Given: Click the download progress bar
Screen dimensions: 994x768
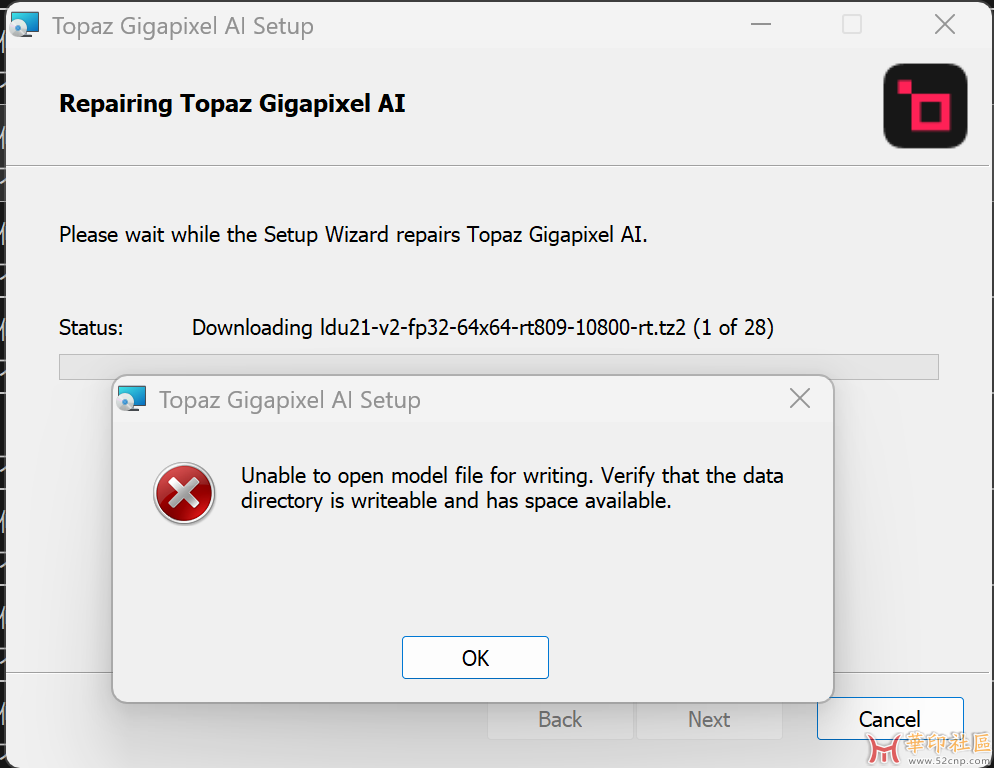Looking at the screenshot, I should 498,366.
